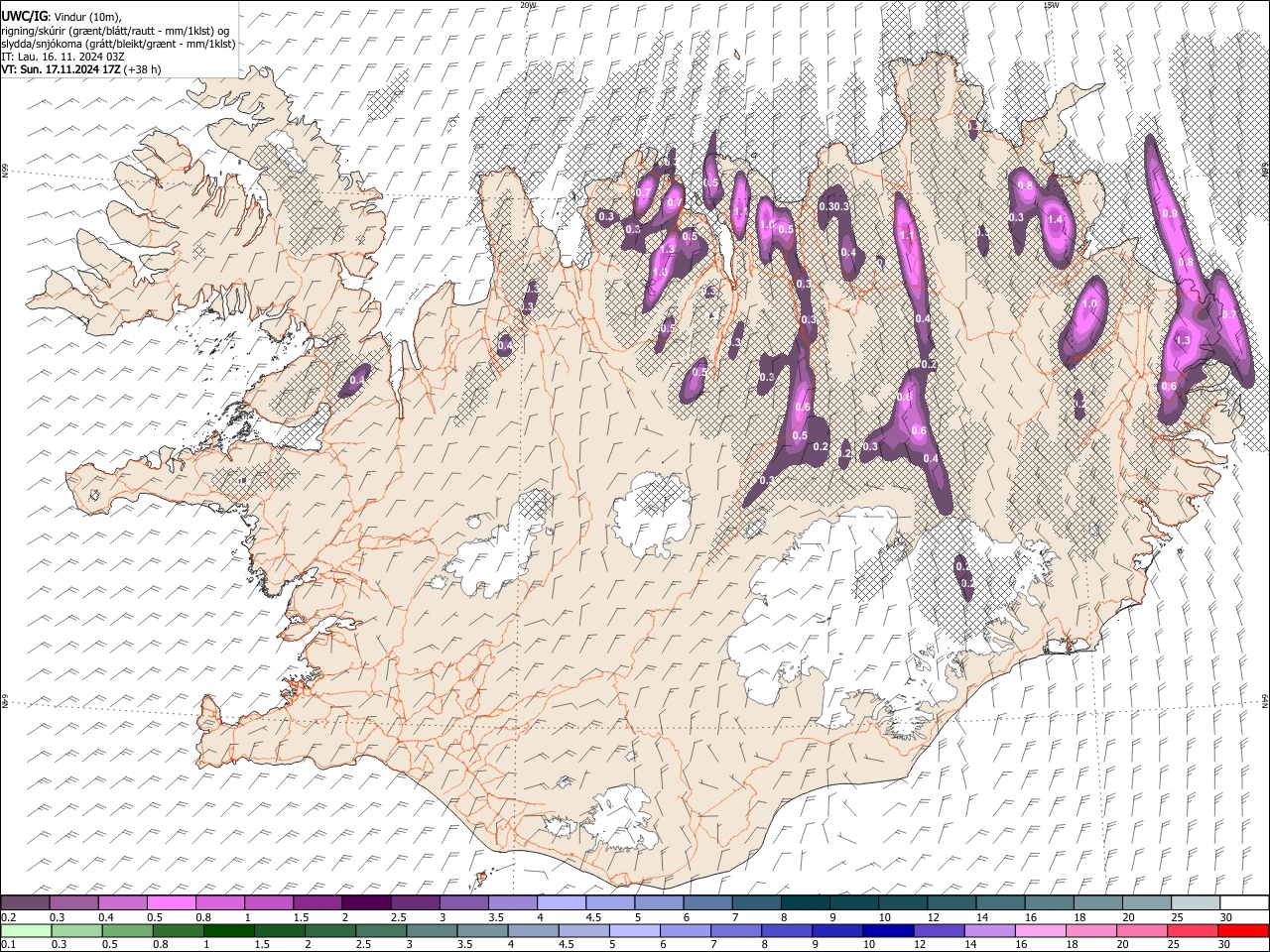
Task: Click the 'VT: Sun. 17.11.2024 17Z (+38 h)' line
Action: (81, 69)
